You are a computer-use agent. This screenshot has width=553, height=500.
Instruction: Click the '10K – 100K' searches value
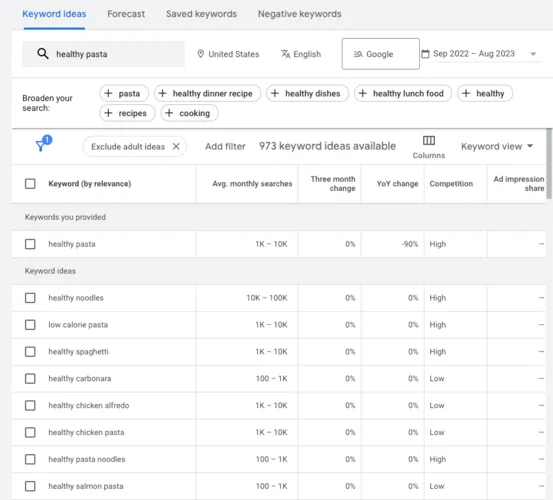(x=267, y=298)
